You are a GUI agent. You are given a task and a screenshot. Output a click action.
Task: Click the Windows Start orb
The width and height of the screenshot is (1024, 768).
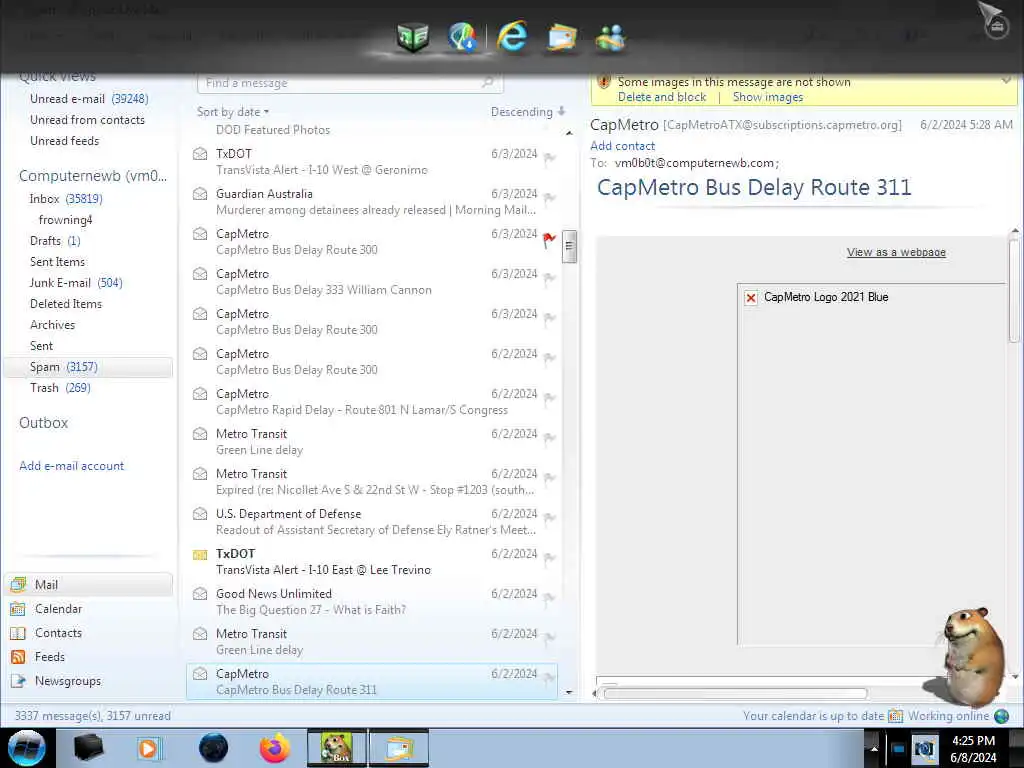click(x=27, y=748)
